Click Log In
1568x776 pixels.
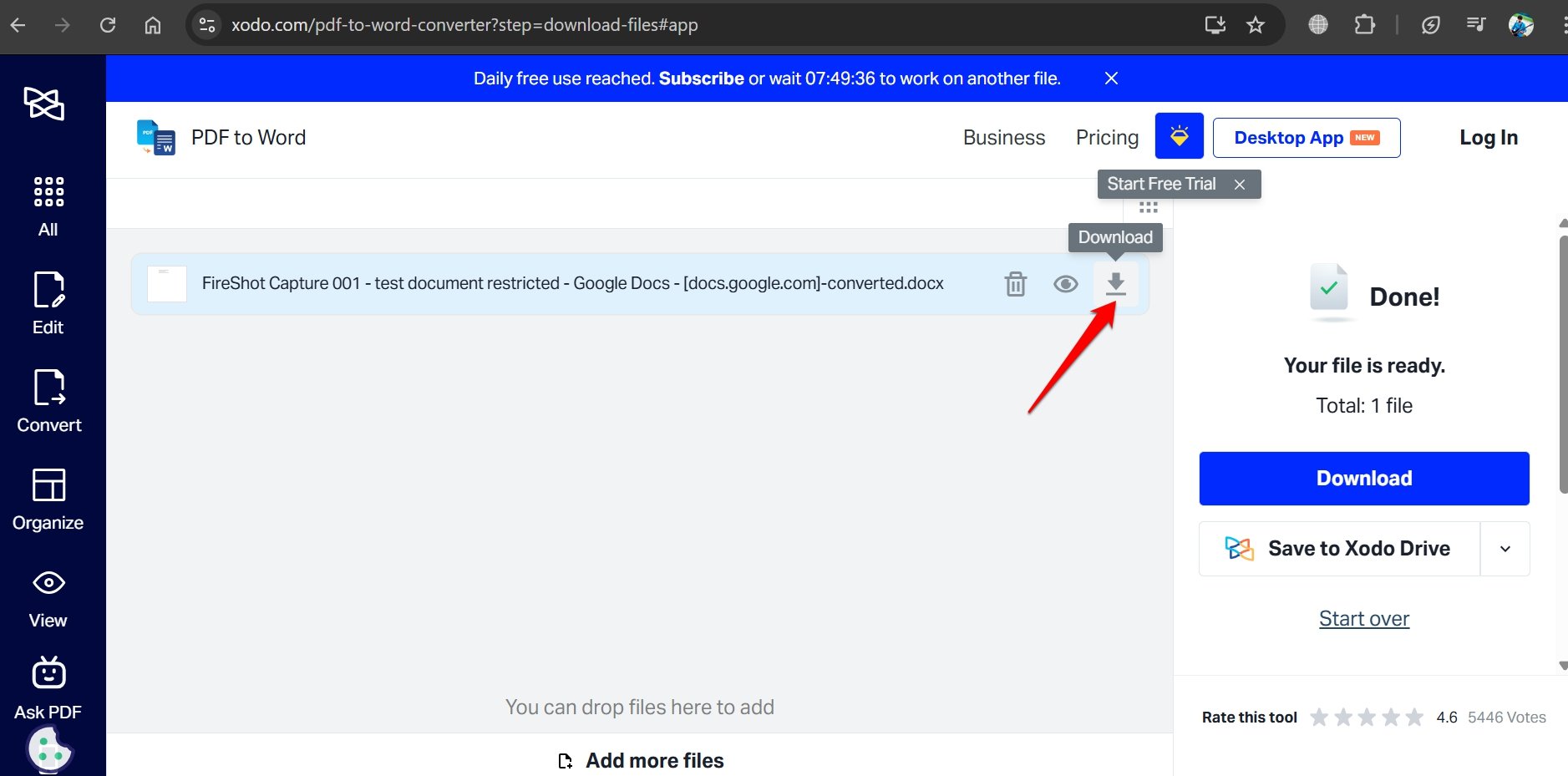1489,138
